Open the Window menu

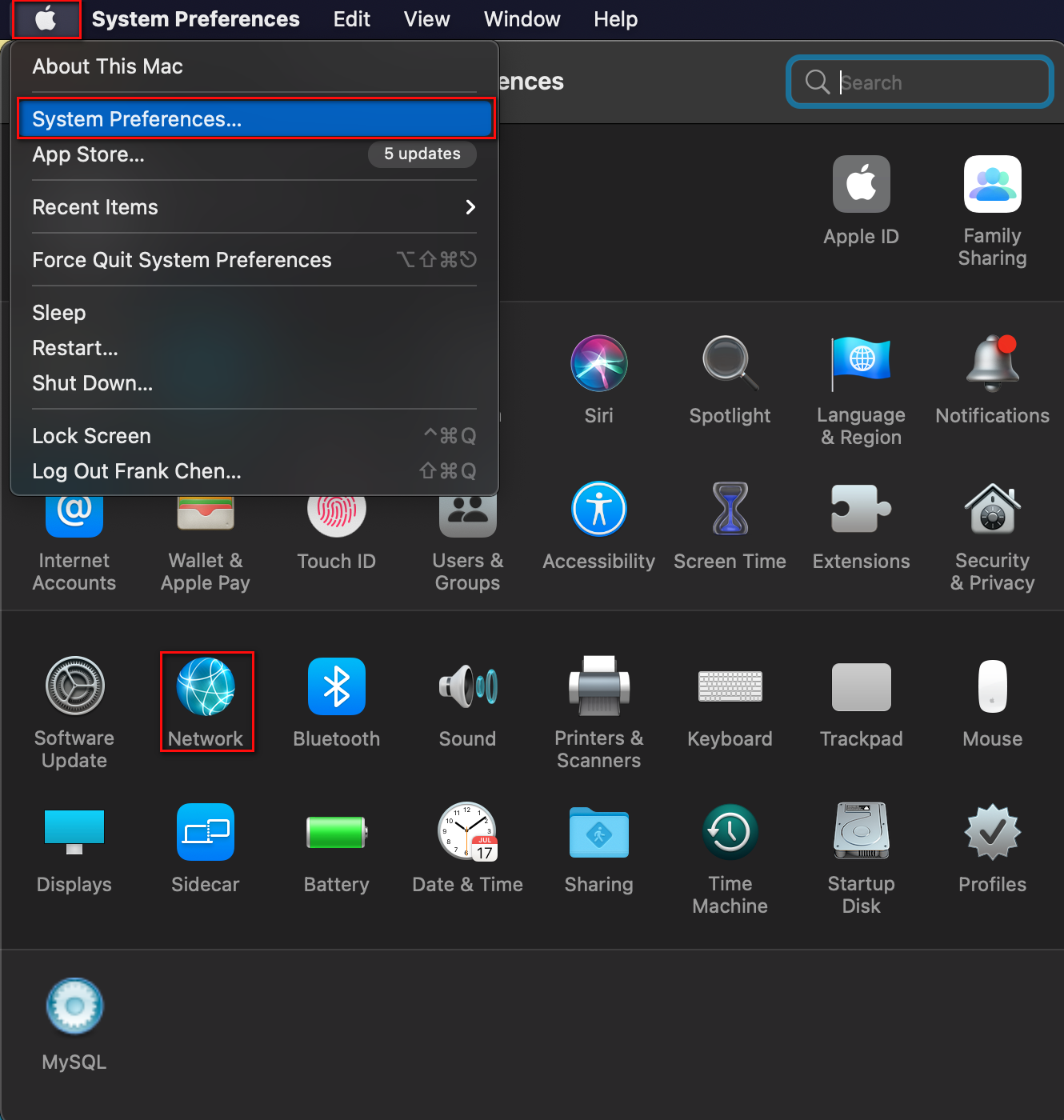(522, 19)
